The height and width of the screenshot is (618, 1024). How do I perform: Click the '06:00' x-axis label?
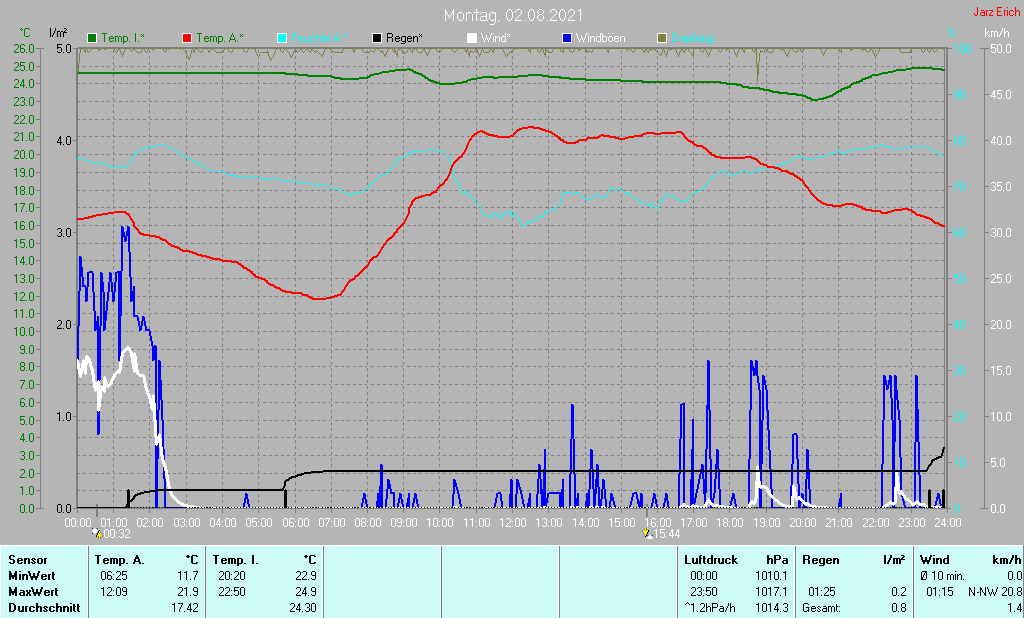point(295,523)
